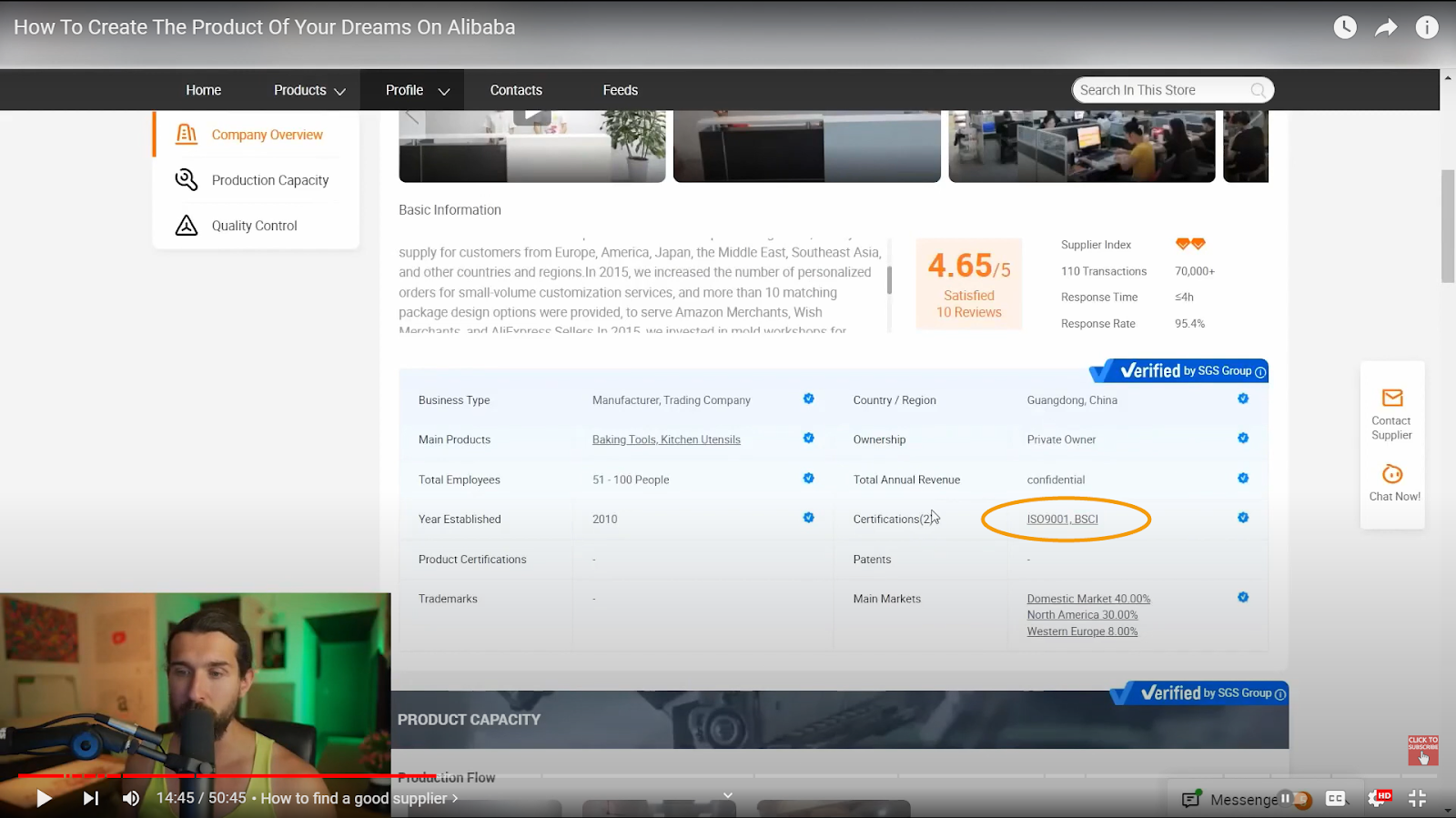Click the Manufacturer, Trading Company cell
This screenshot has width=1456, height=818.
(672, 400)
